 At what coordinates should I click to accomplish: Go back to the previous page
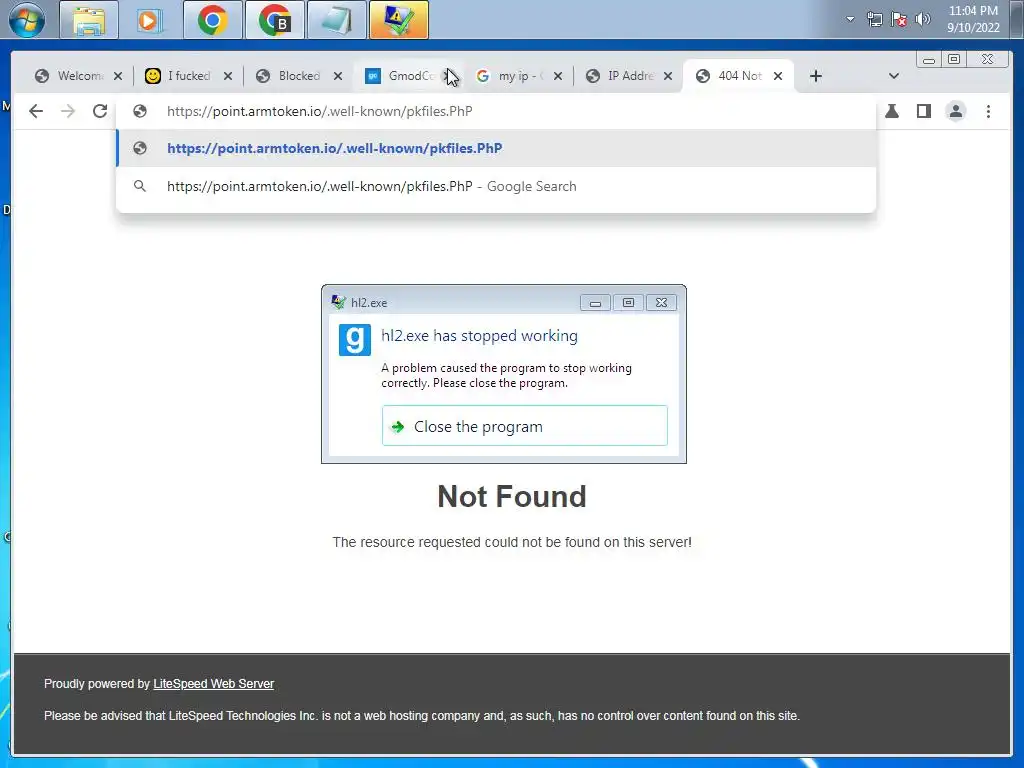click(x=36, y=111)
